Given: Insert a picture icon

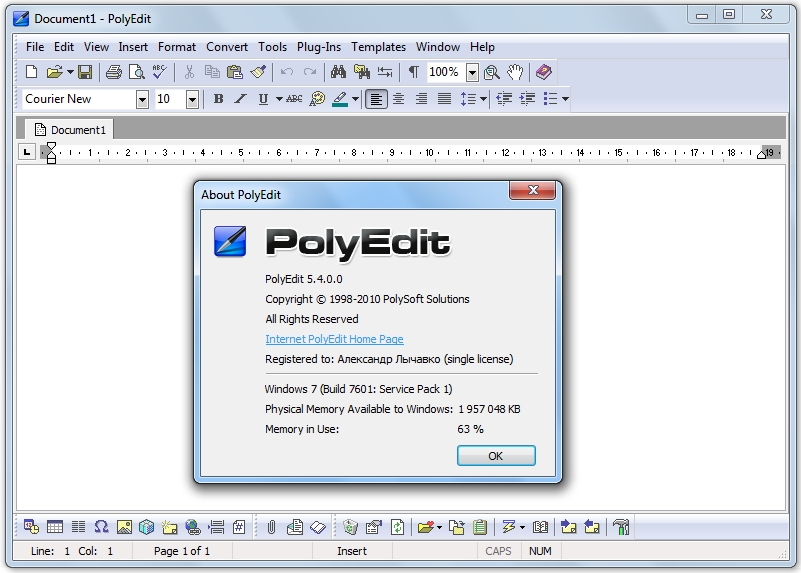Looking at the screenshot, I should (124, 527).
